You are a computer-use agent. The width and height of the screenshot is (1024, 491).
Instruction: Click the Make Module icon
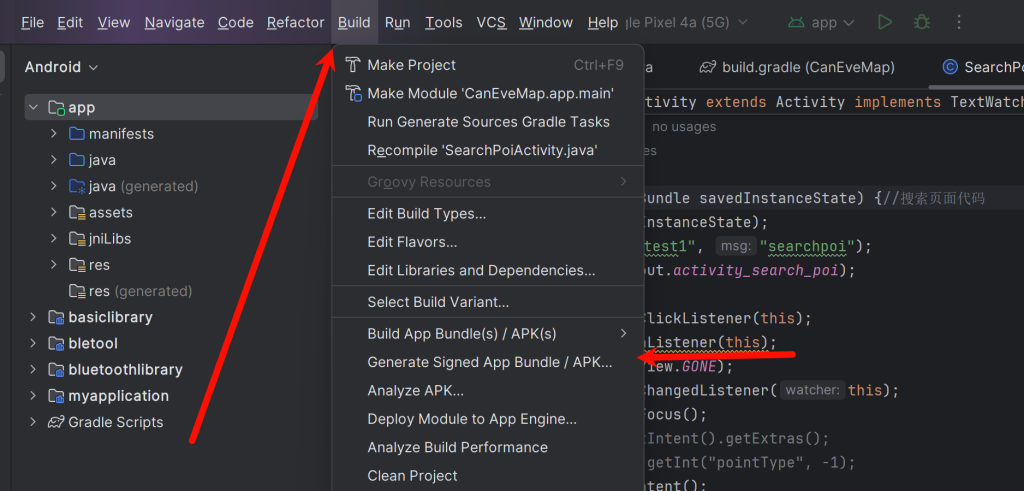coord(353,93)
